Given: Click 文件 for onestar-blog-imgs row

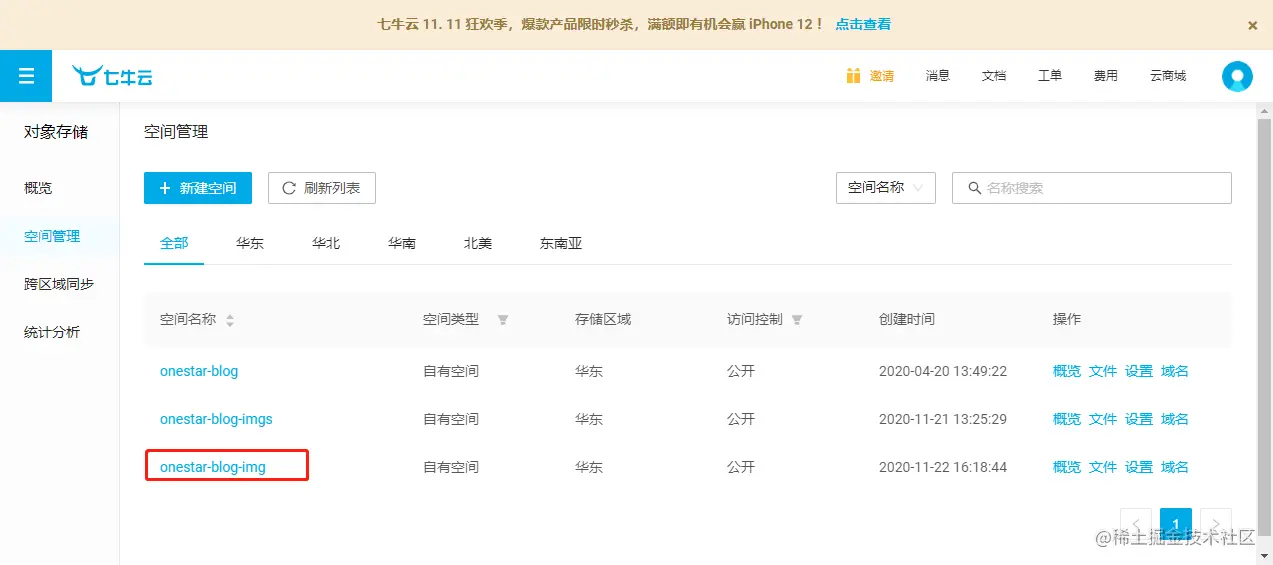Looking at the screenshot, I should coord(1103,419).
